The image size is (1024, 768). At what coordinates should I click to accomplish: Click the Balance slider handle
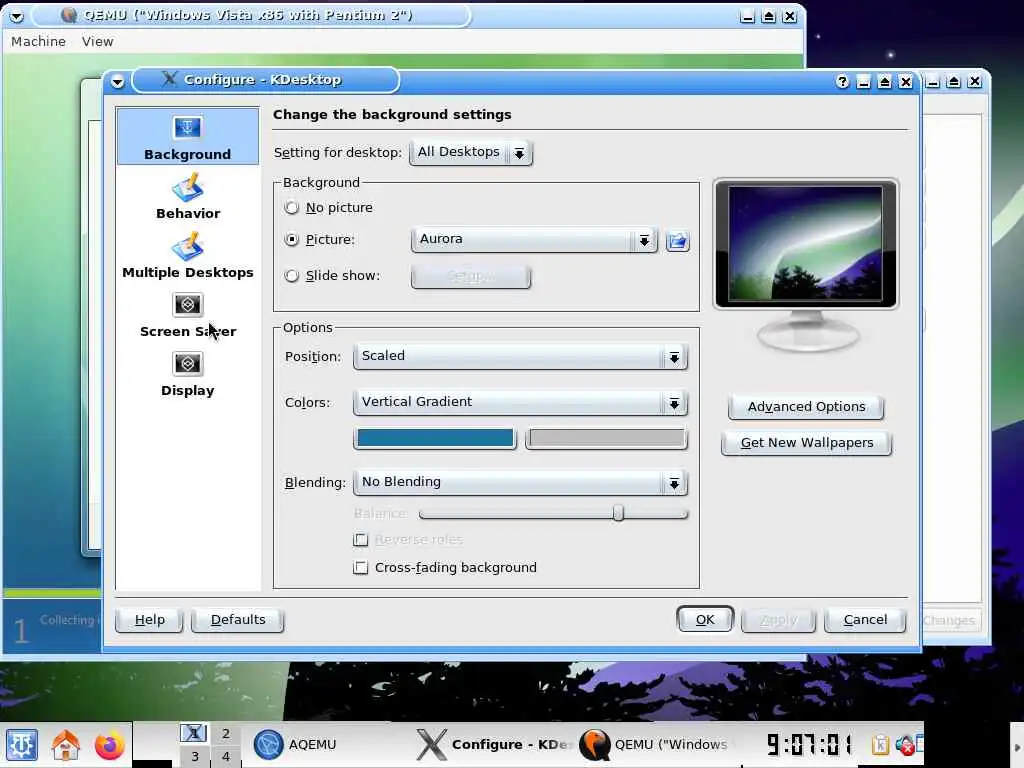[618, 513]
